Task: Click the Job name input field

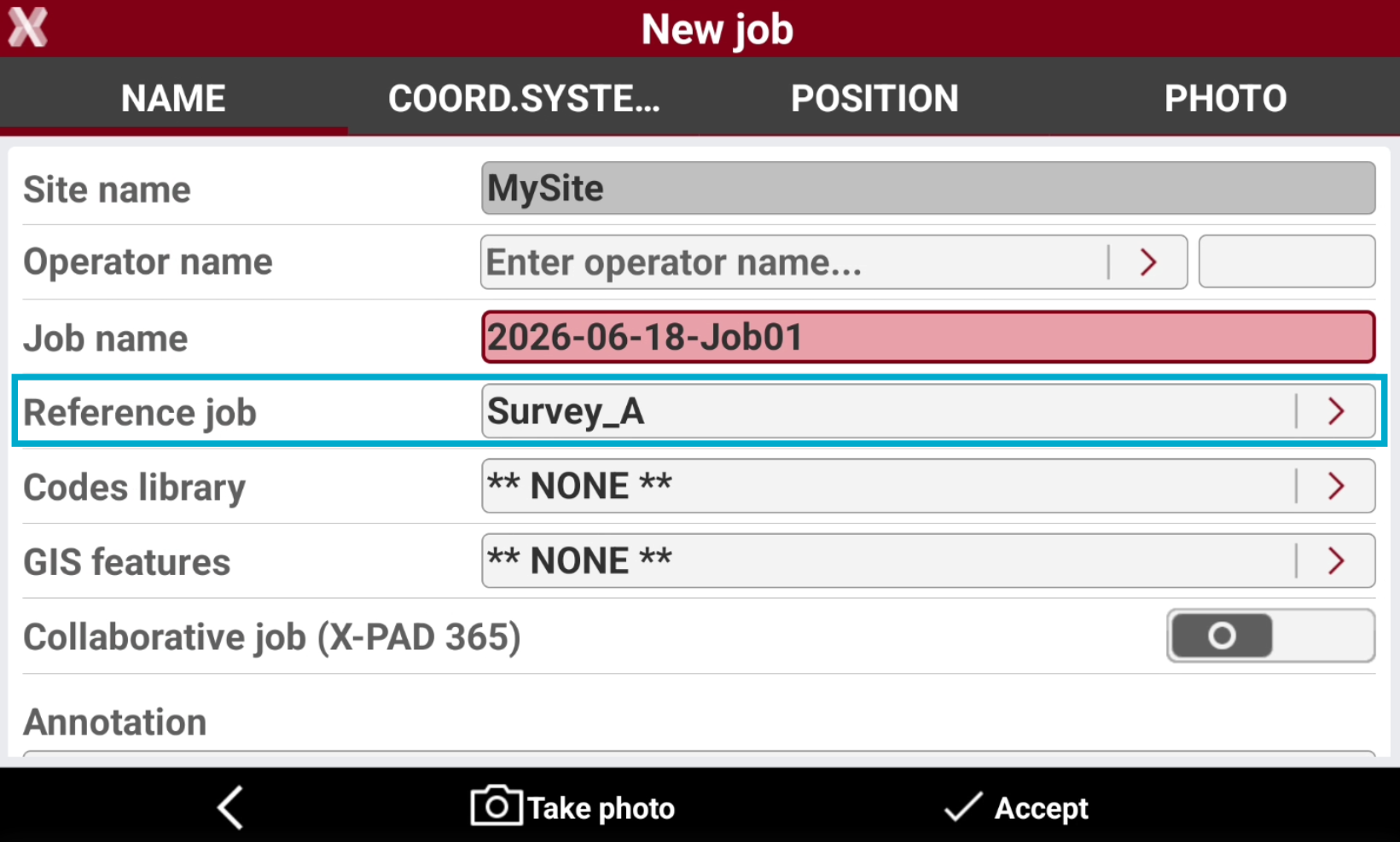Action: [928, 337]
